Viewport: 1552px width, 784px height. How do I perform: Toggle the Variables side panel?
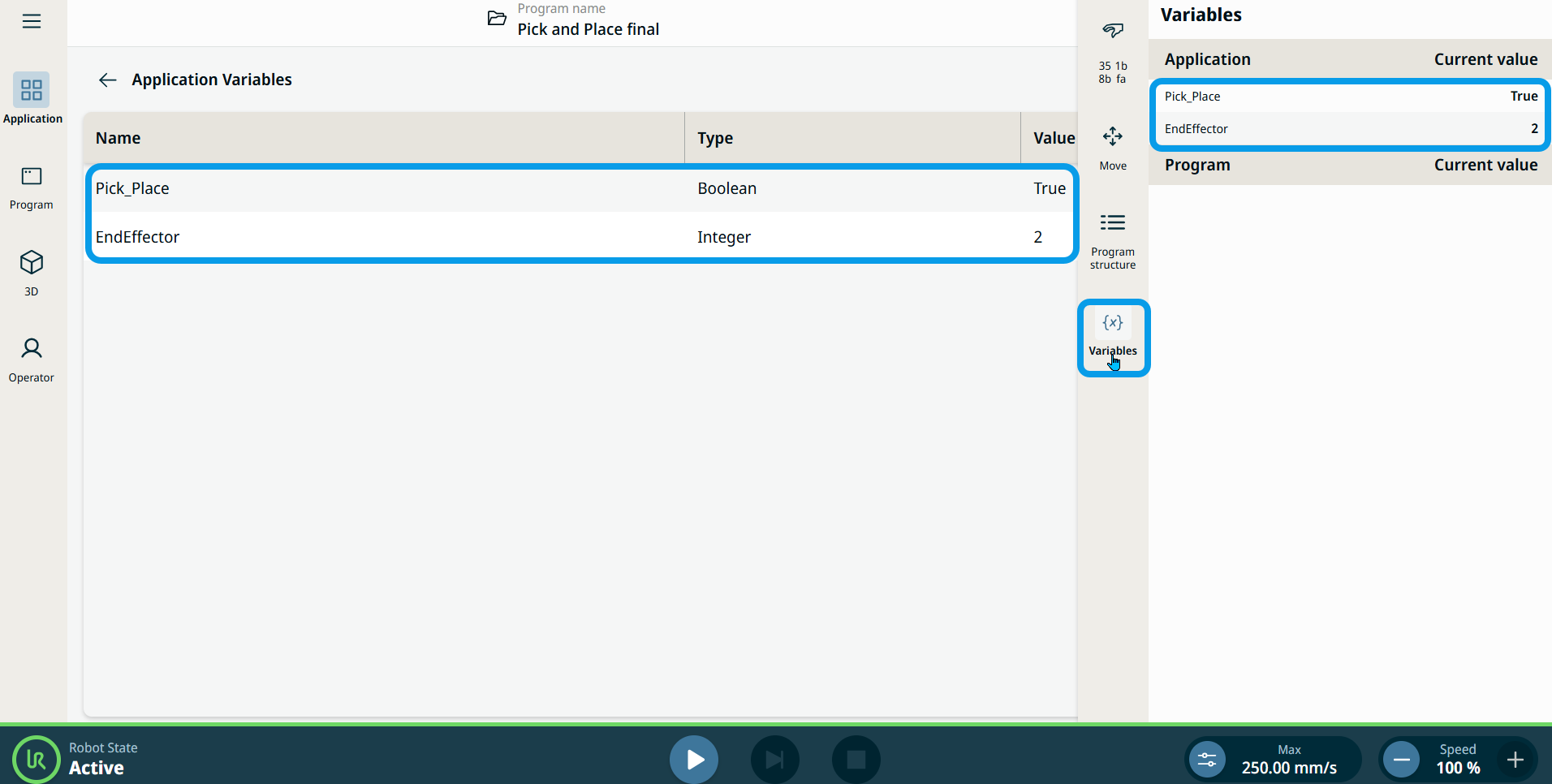[x=1112, y=334]
